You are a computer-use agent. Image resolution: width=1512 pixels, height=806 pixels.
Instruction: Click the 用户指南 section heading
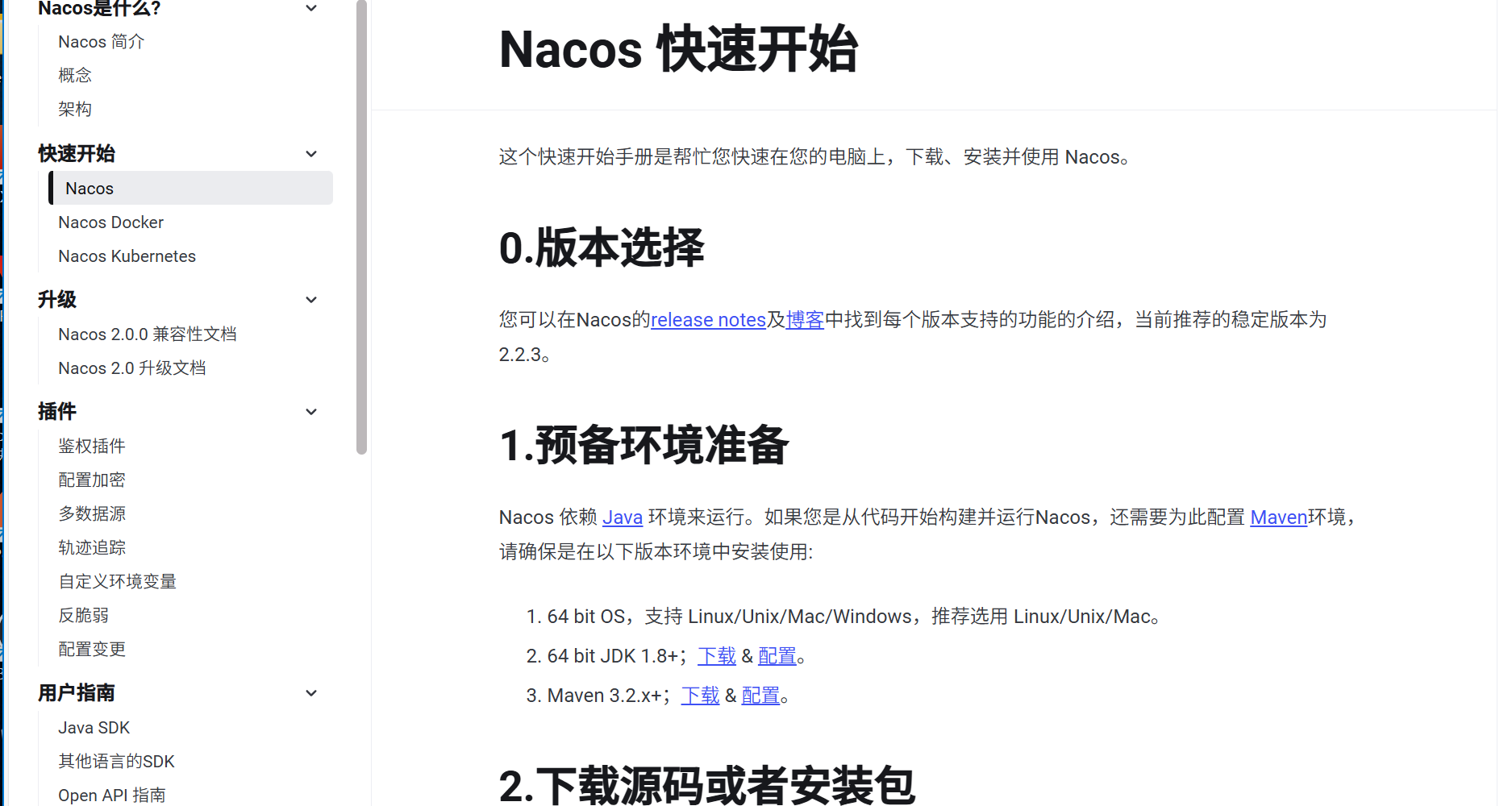click(x=77, y=693)
